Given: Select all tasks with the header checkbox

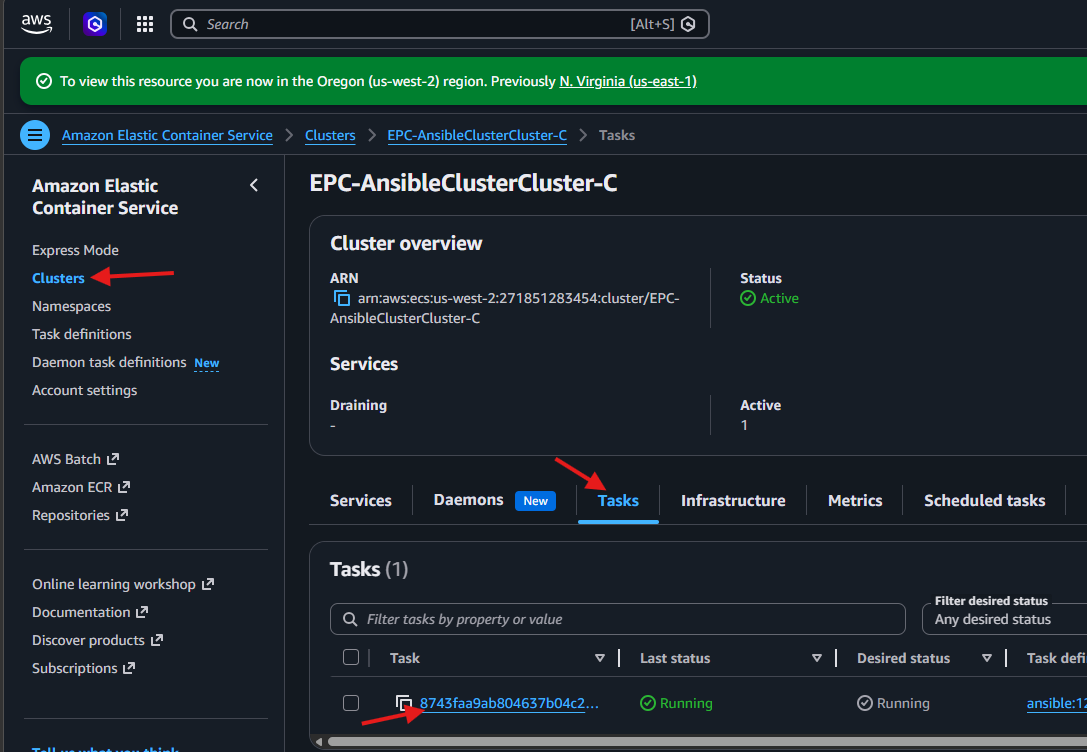Looking at the screenshot, I should click(x=351, y=657).
